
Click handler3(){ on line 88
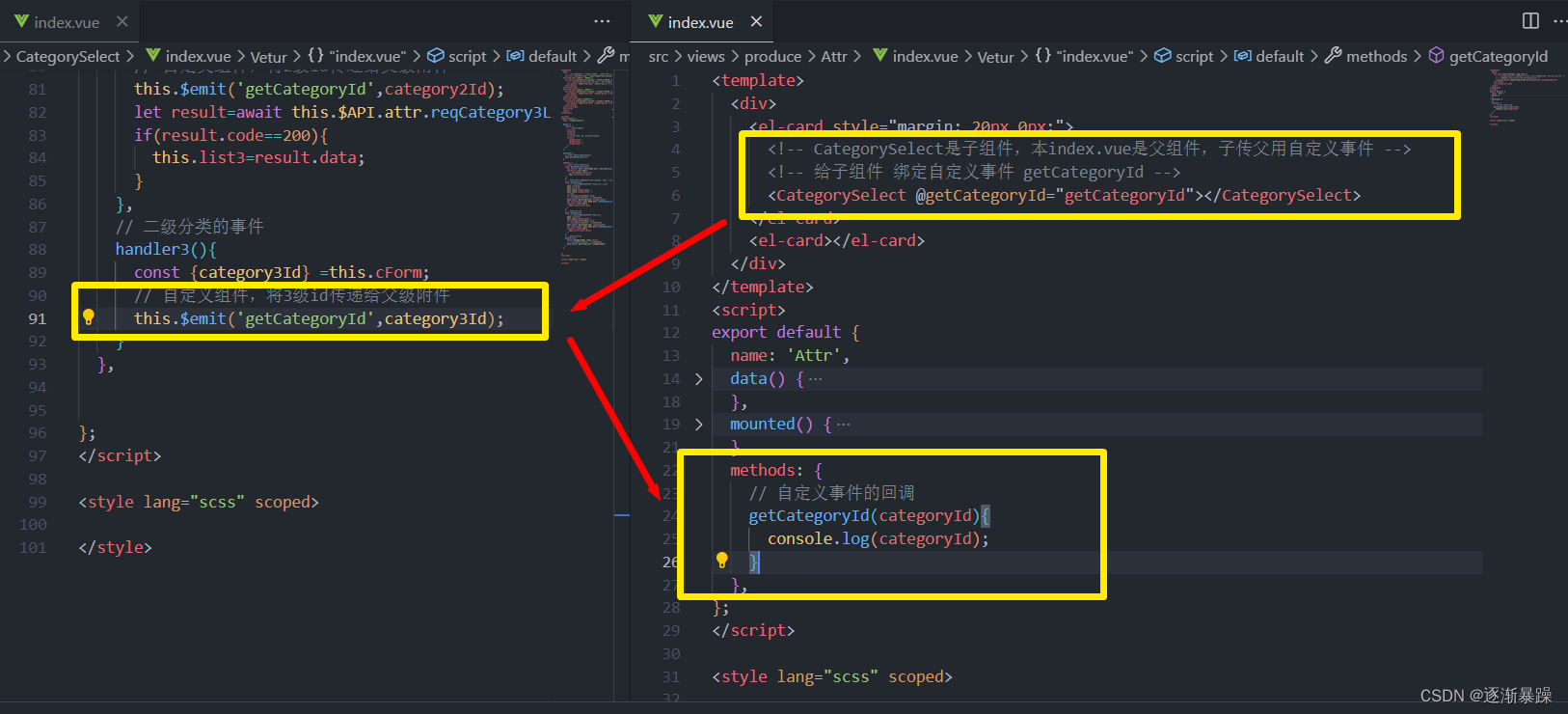[x=166, y=249]
